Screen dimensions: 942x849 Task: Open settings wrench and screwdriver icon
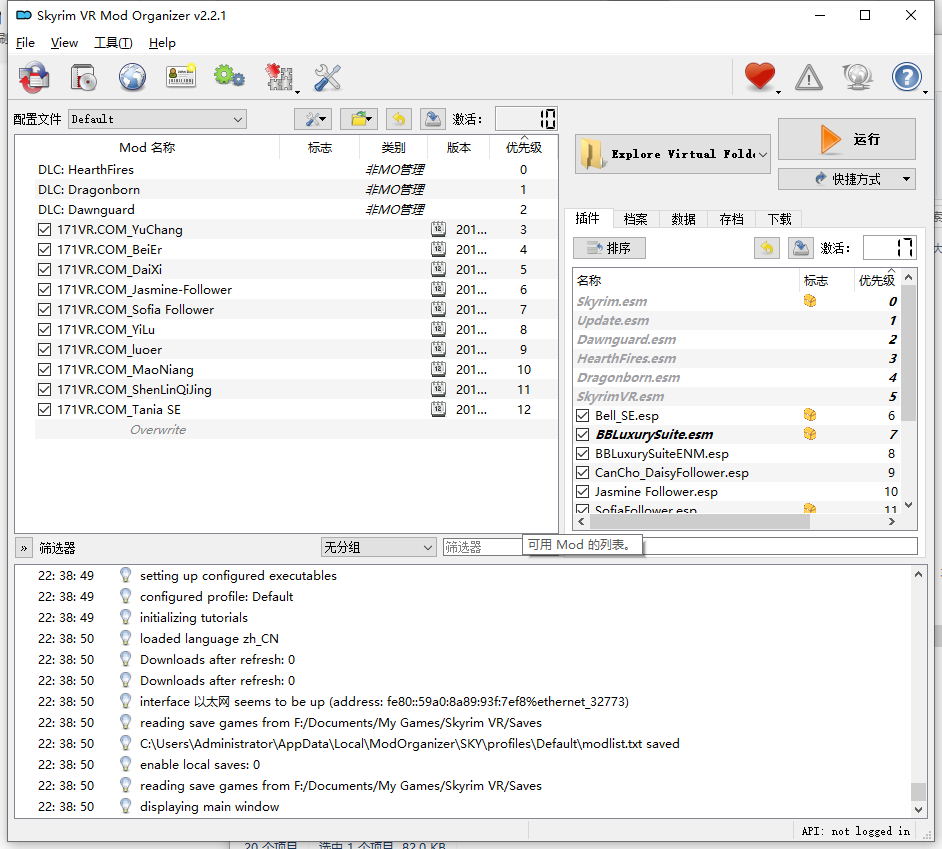[x=327, y=76]
